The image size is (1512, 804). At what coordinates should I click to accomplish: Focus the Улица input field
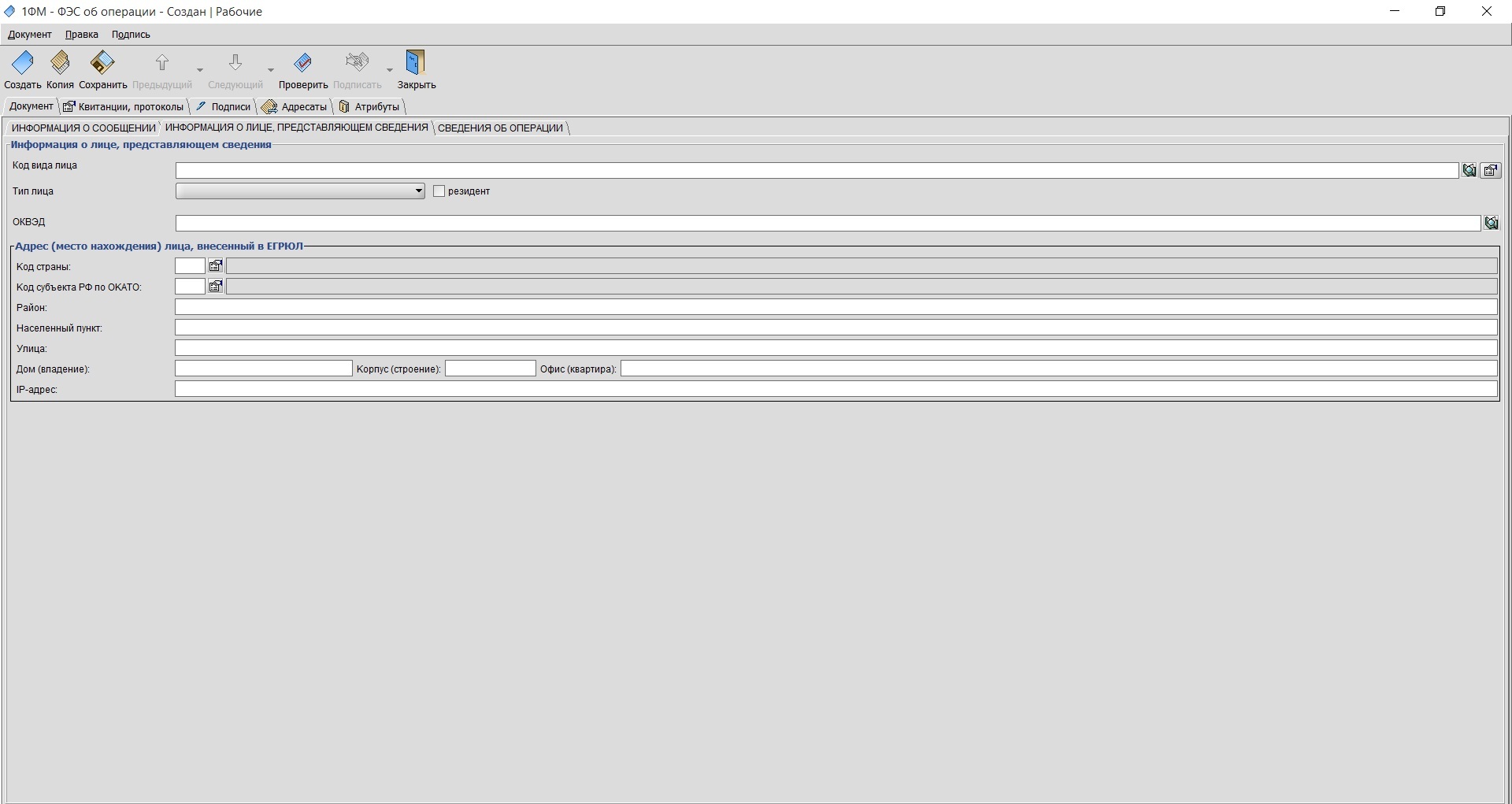click(836, 348)
